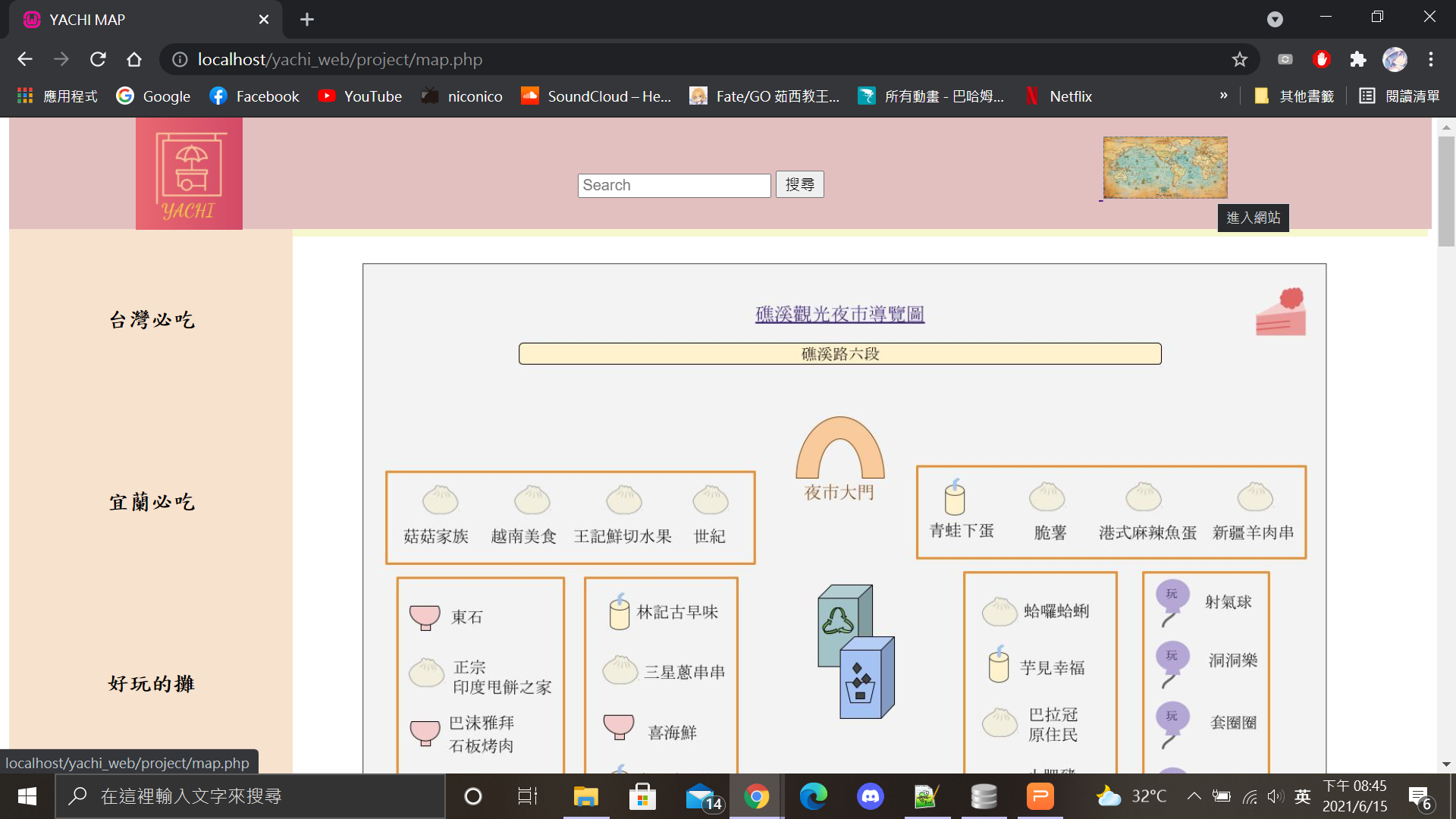
Task: Click the bun icon beside 三星蔥串串
Action: [620, 670]
